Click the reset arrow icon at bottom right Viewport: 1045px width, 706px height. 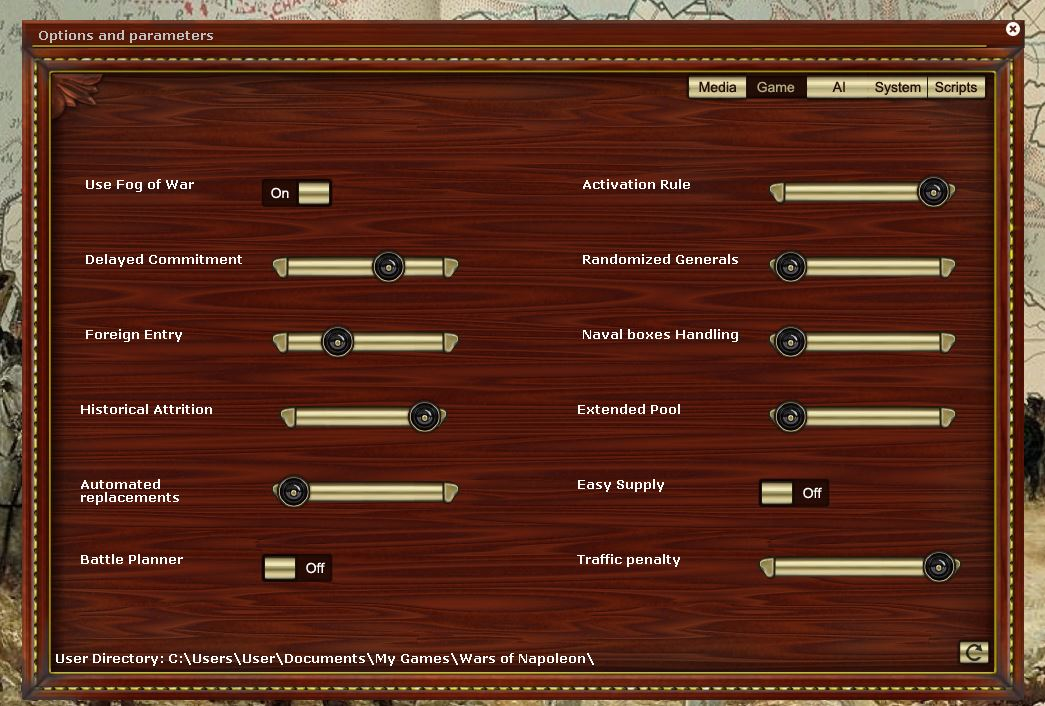[973, 653]
